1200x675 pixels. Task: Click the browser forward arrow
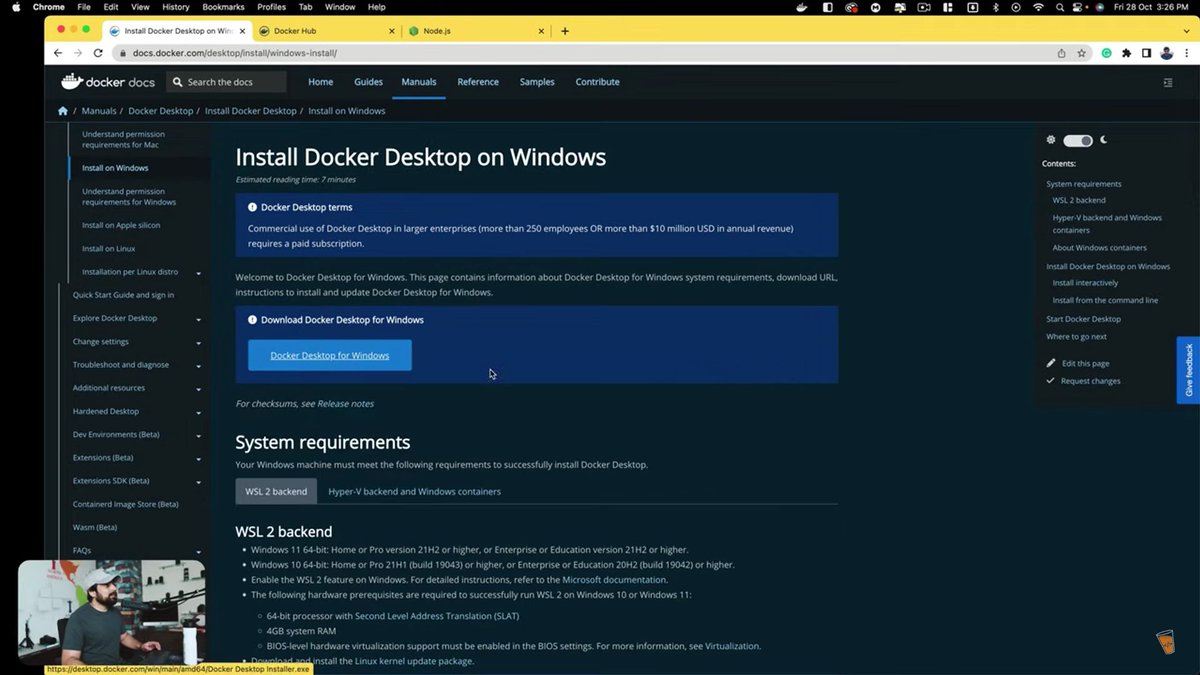pos(78,53)
